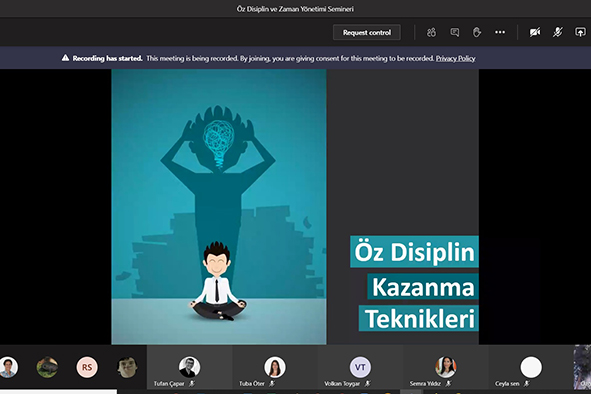Select Ceyla sen participant tile
Viewport: 591px width, 394px height.
tap(531, 368)
